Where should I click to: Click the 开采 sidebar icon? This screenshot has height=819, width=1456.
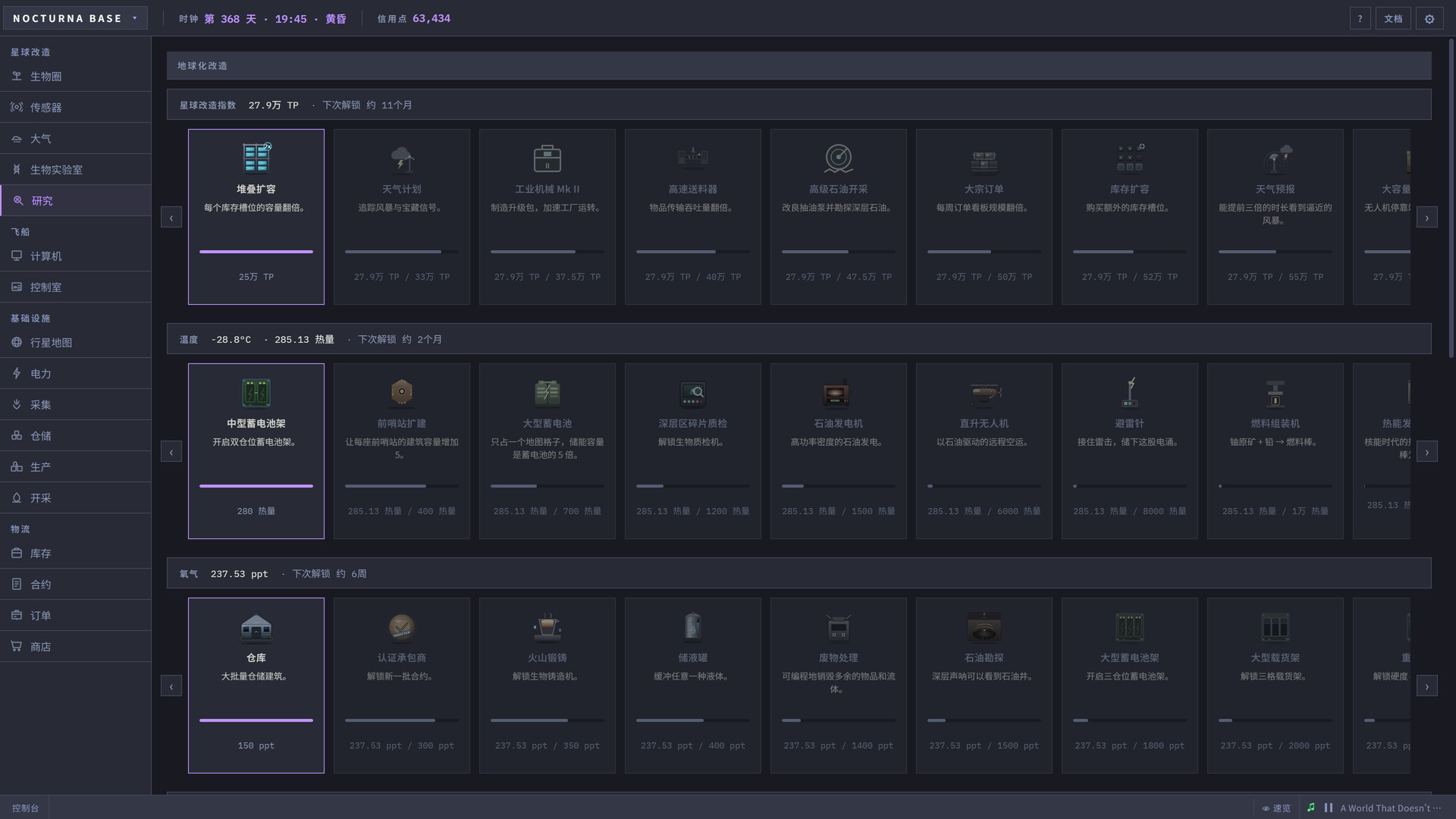pos(17,498)
